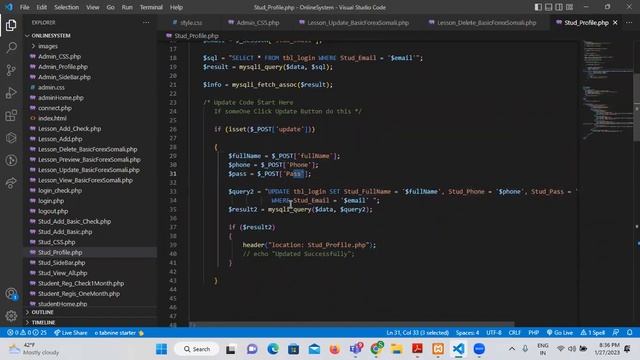The image size is (640, 360).
Task: Click the taskbar Search box
Action: click(197, 349)
